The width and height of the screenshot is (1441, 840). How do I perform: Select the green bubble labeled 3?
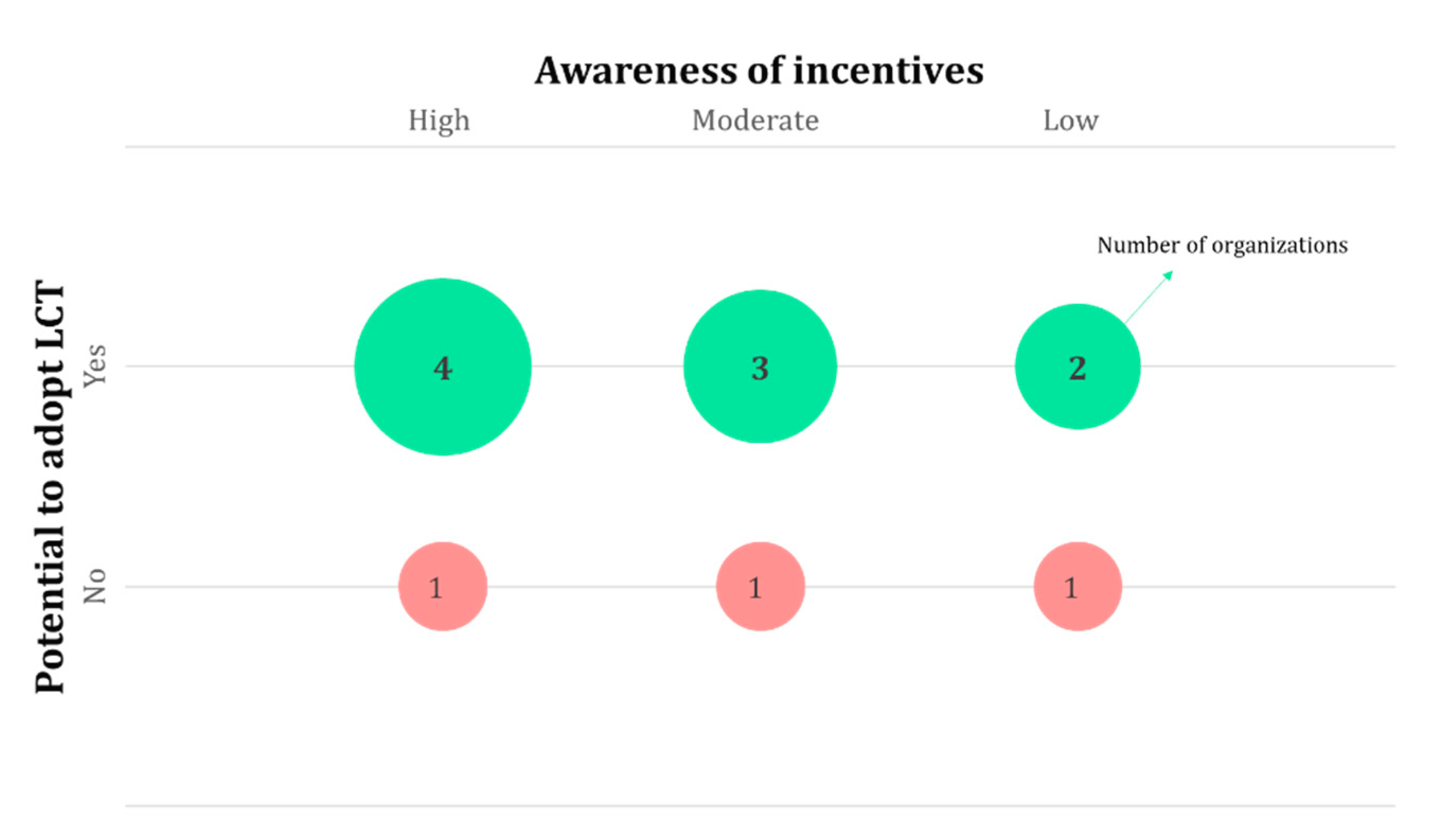[760, 367]
